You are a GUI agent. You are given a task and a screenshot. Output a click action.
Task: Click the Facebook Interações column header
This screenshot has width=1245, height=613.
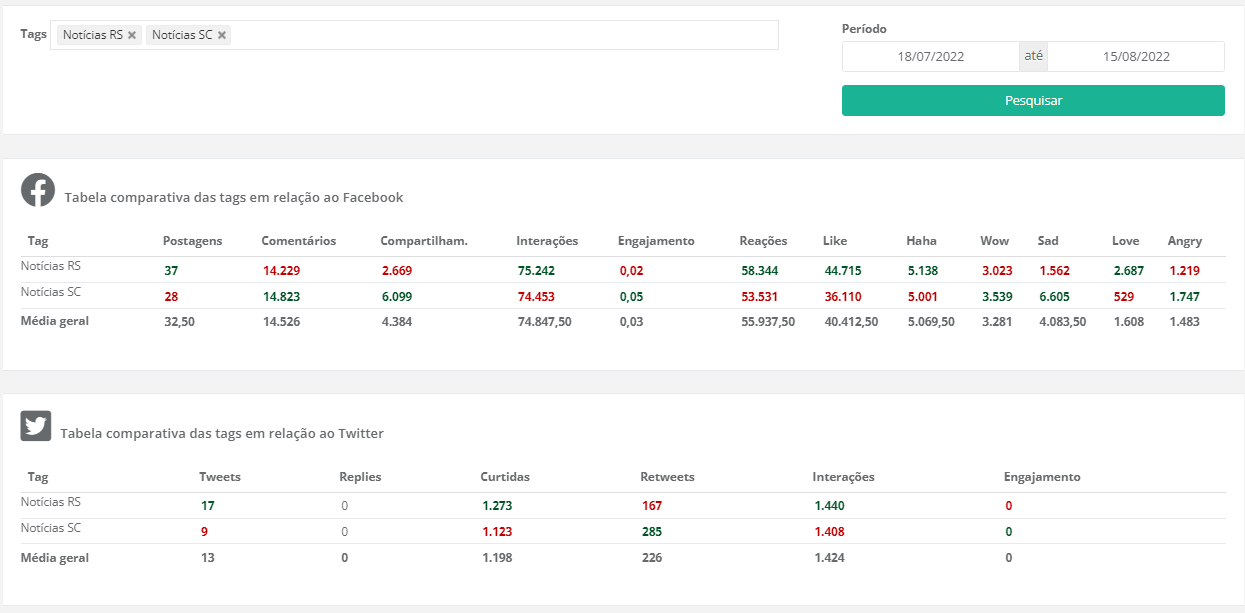(x=547, y=241)
